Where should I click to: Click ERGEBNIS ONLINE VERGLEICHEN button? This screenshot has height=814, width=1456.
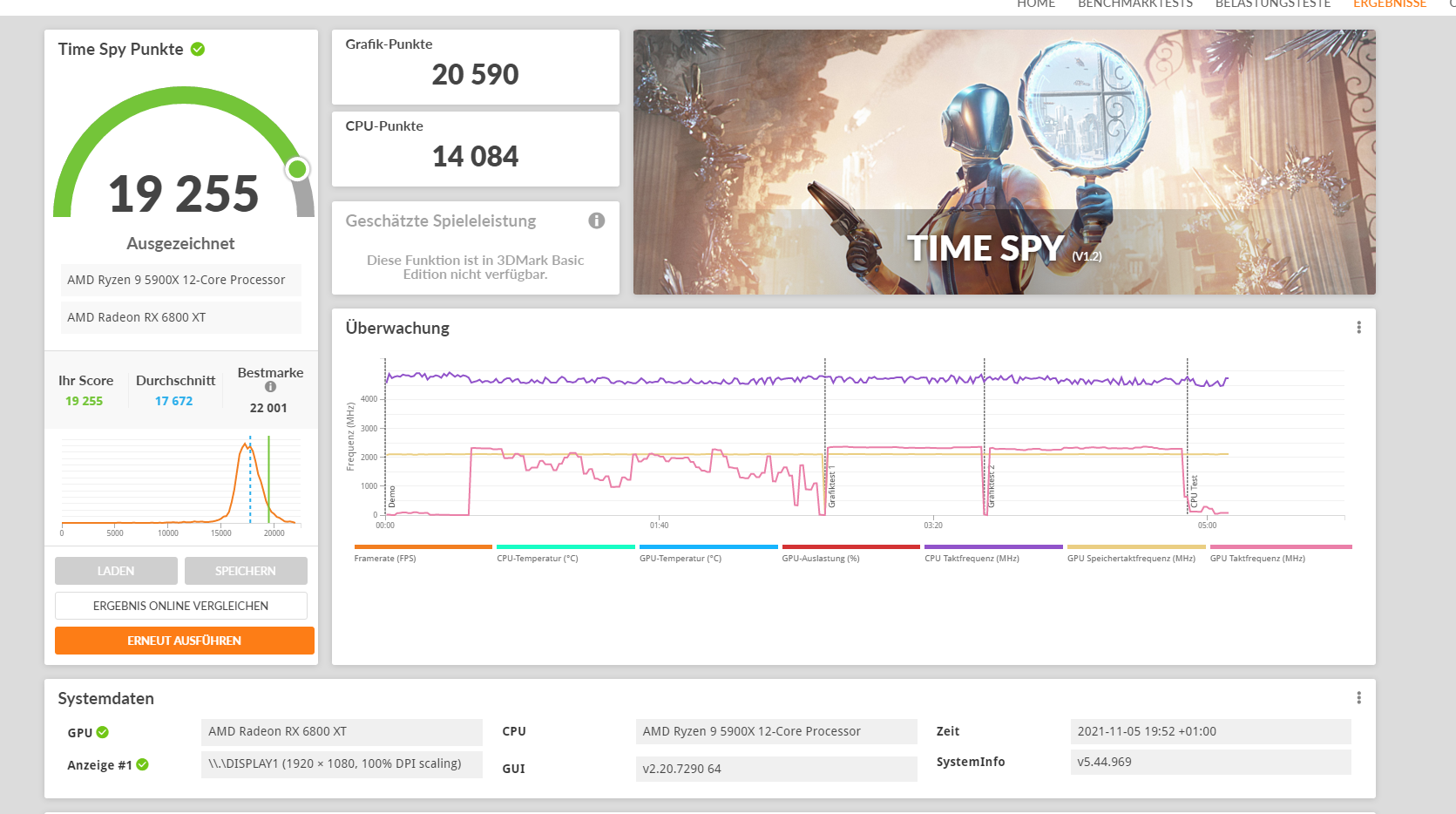tap(181, 606)
